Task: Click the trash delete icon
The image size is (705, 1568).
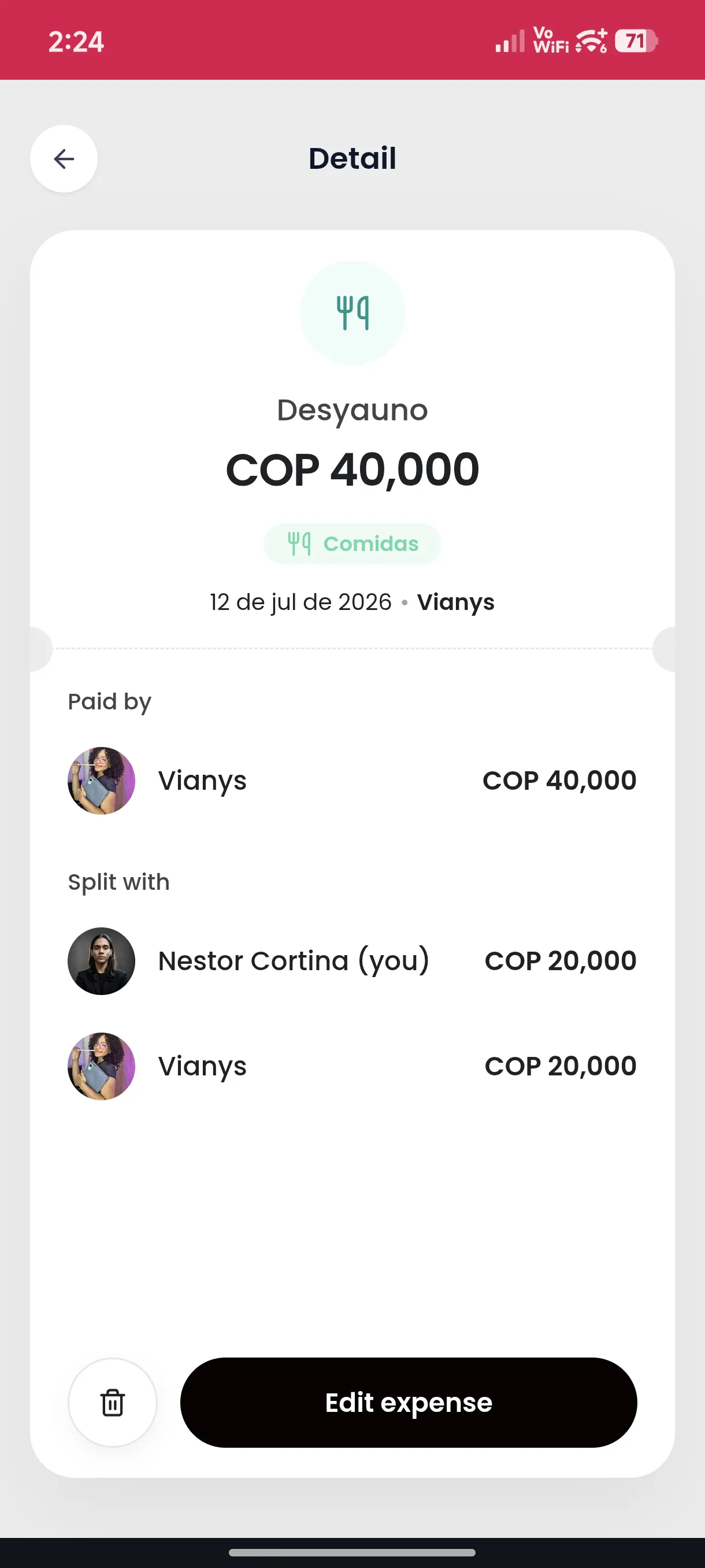Action: pyautogui.click(x=113, y=1403)
